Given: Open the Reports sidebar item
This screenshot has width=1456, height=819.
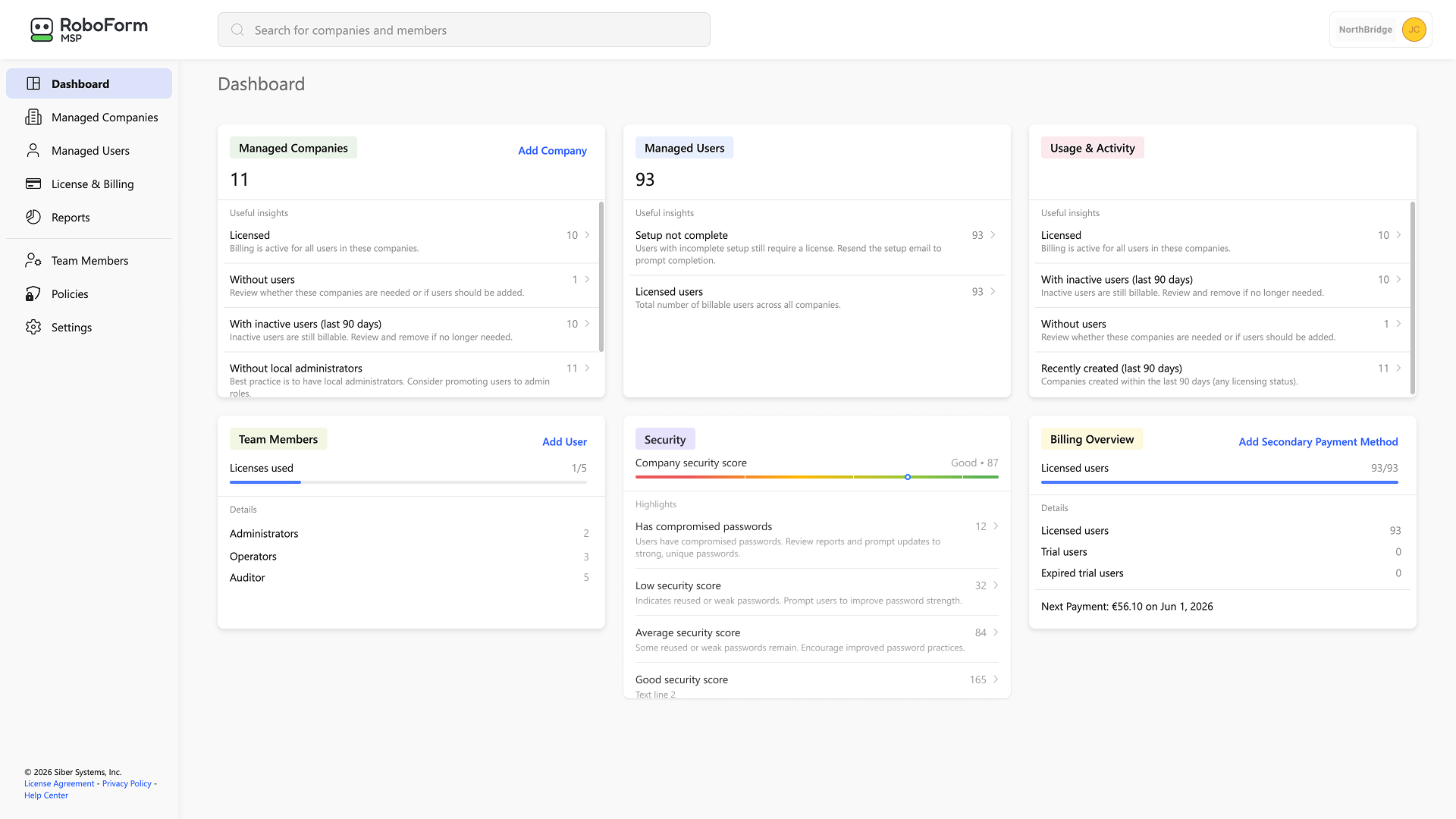Looking at the screenshot, I should (89, 217).
